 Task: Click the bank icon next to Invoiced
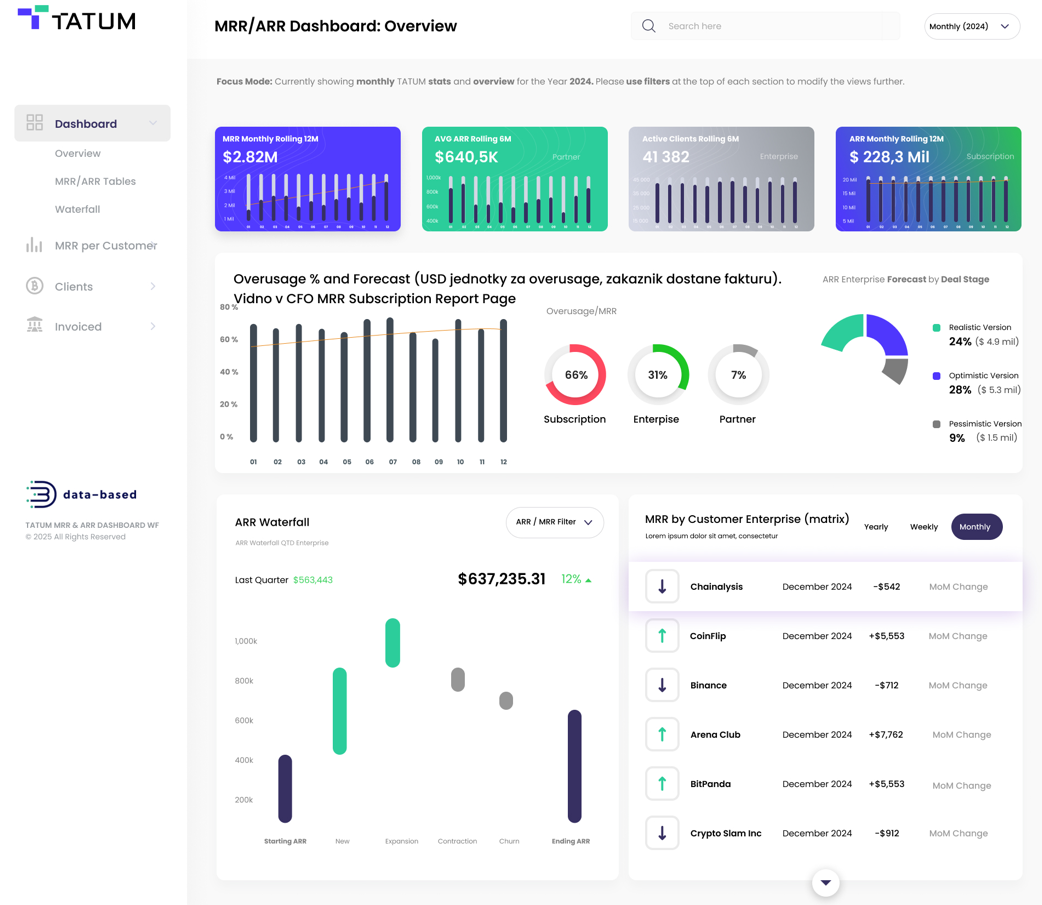(34, 326)
